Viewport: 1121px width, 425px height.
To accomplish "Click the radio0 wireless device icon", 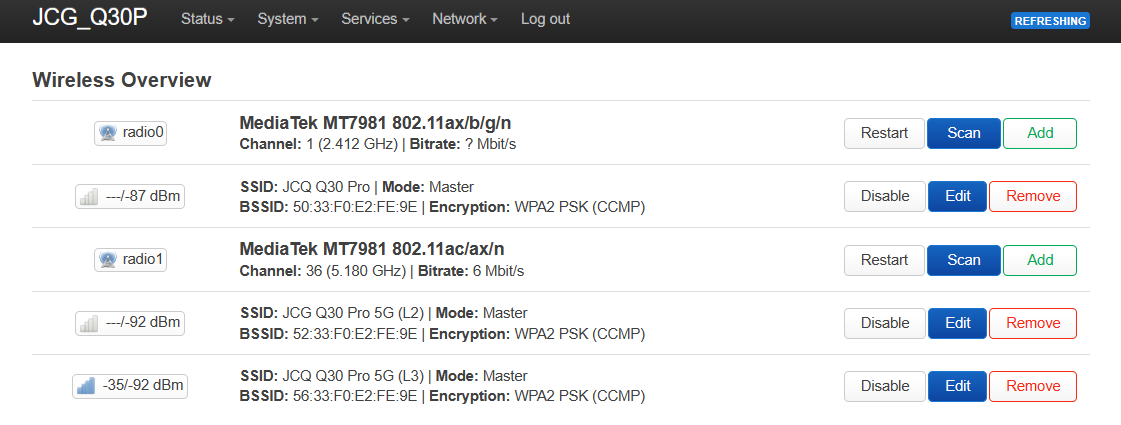I will point(108,133).
